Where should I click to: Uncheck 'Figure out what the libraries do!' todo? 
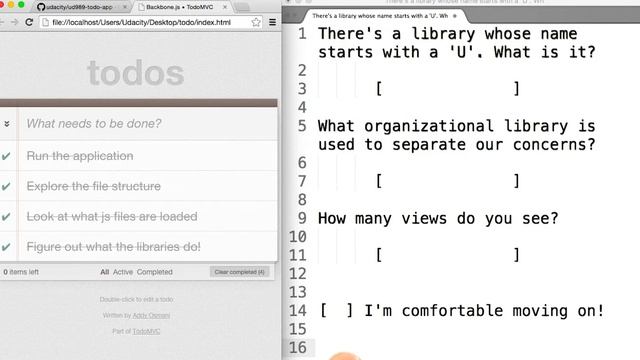(x=6, y=247)
